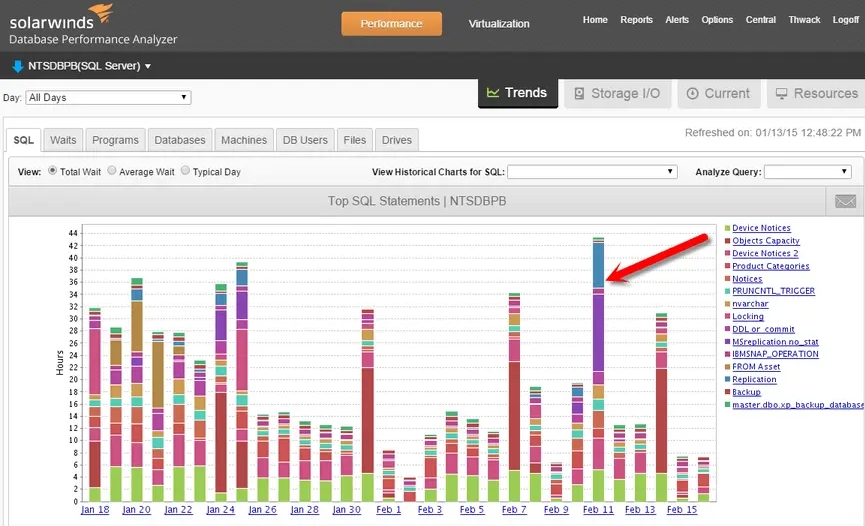Click the Feb 11 date link on axis
Screen dimensions: 865x526
(x=598, y=509)
